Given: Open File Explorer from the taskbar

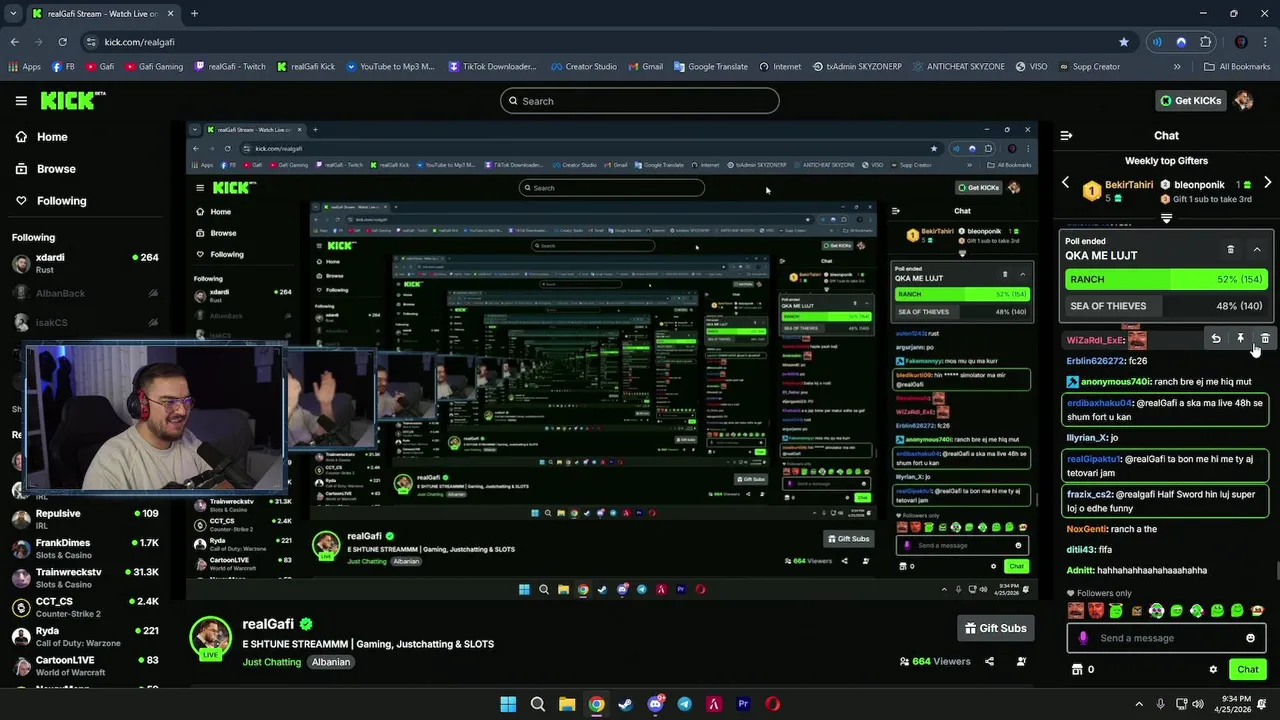Looking at the screenshot, I should 567,704.
